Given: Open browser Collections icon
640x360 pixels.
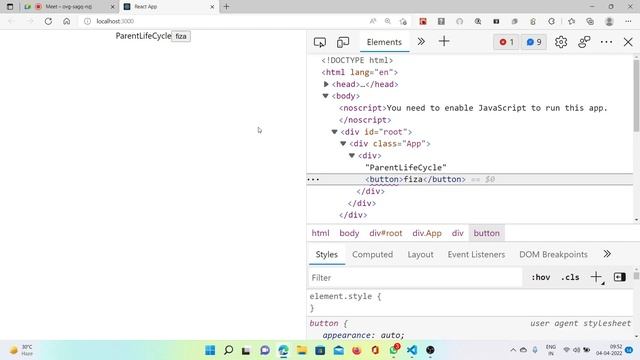Looking at the screenshot, I should click(590, 21).
